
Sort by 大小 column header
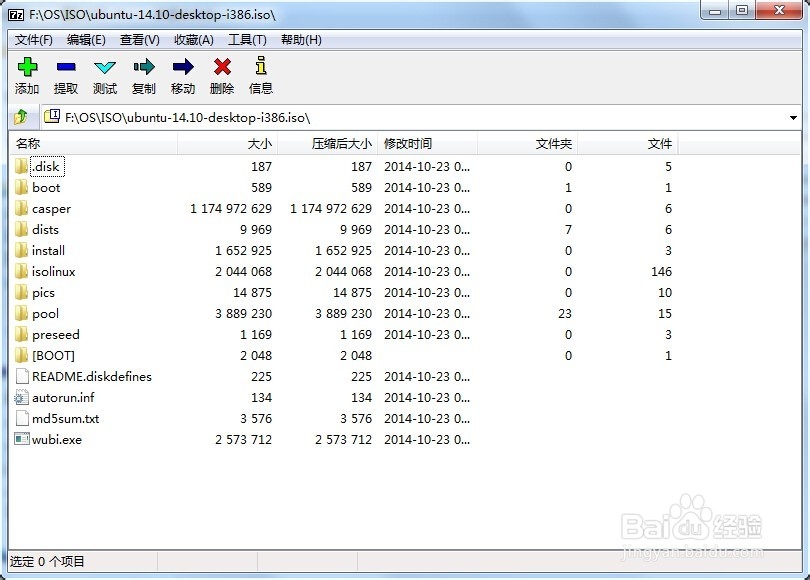227,144
